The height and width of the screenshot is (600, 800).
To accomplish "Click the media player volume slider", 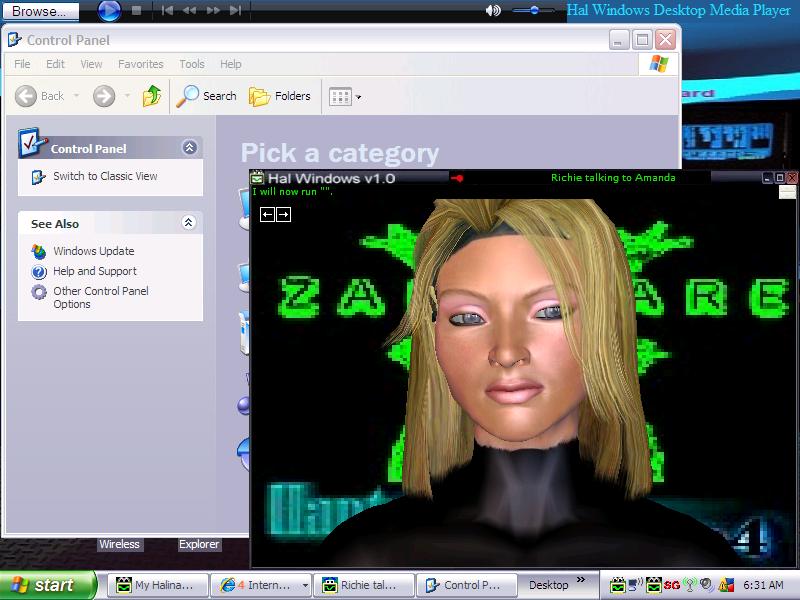I will pyautogui.click(x=534, y=10).
